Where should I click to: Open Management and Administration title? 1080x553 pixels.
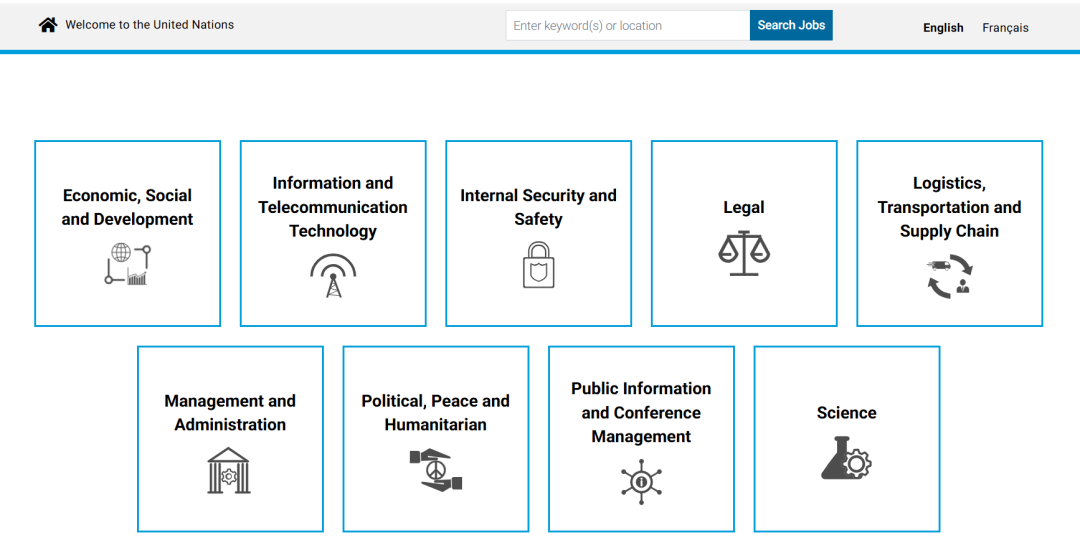230,413
